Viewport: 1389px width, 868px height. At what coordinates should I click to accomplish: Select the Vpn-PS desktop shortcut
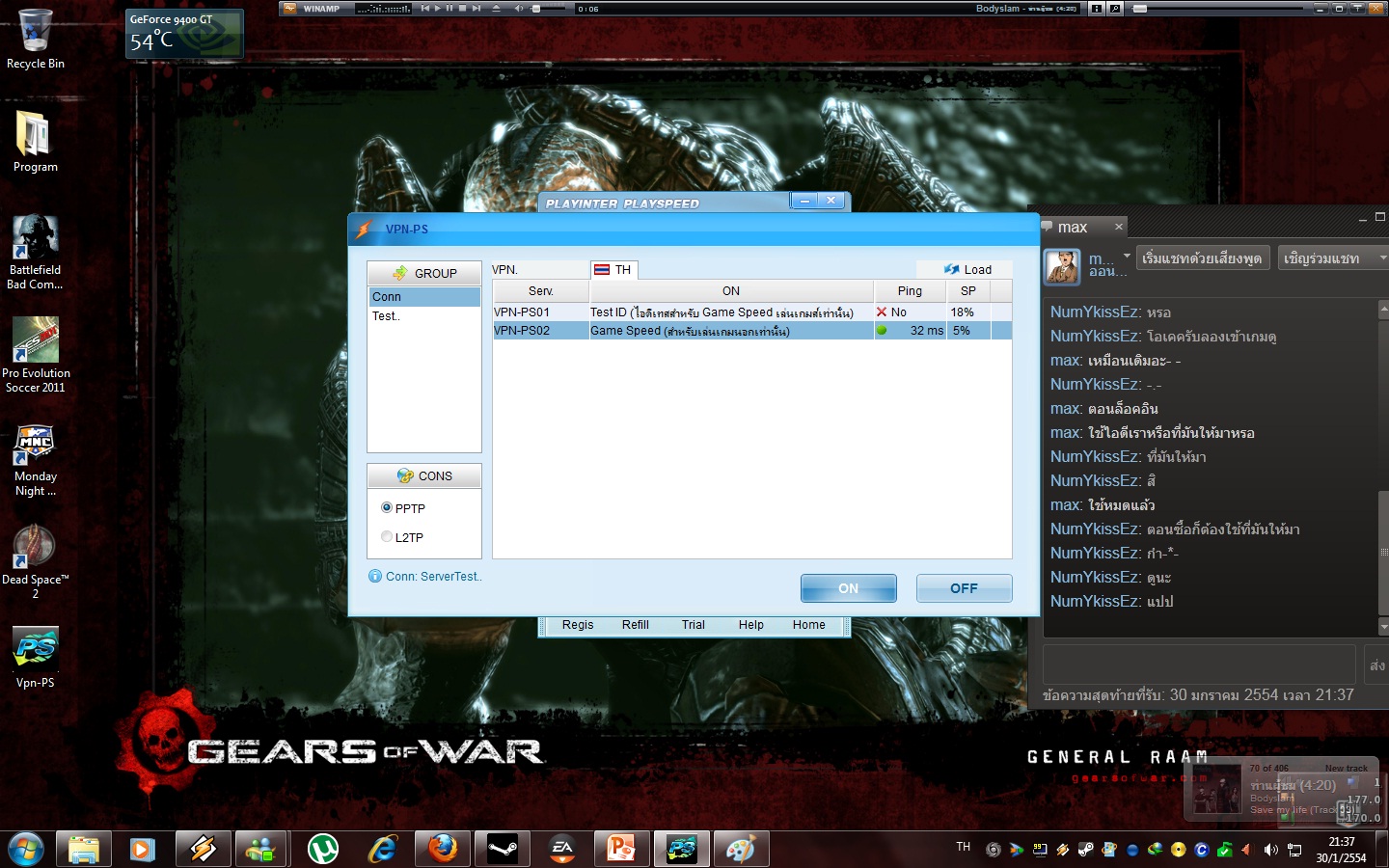[36, 657]
